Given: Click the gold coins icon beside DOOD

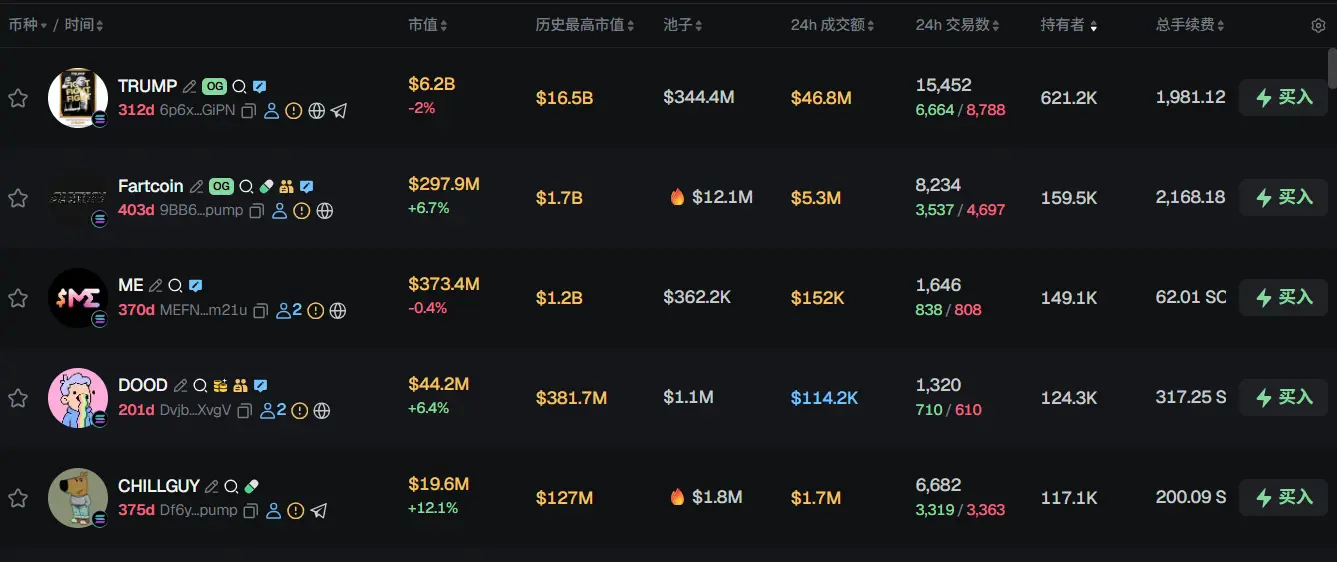Looking at the screenshot, I should click(x=220, y=386).
